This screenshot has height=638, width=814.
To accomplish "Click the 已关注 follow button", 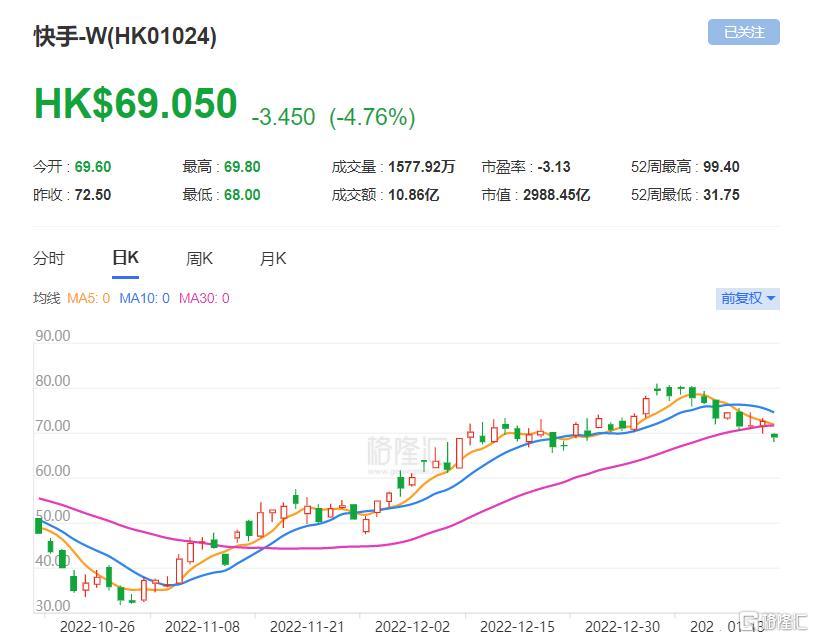I will click(x=743, y=32).
